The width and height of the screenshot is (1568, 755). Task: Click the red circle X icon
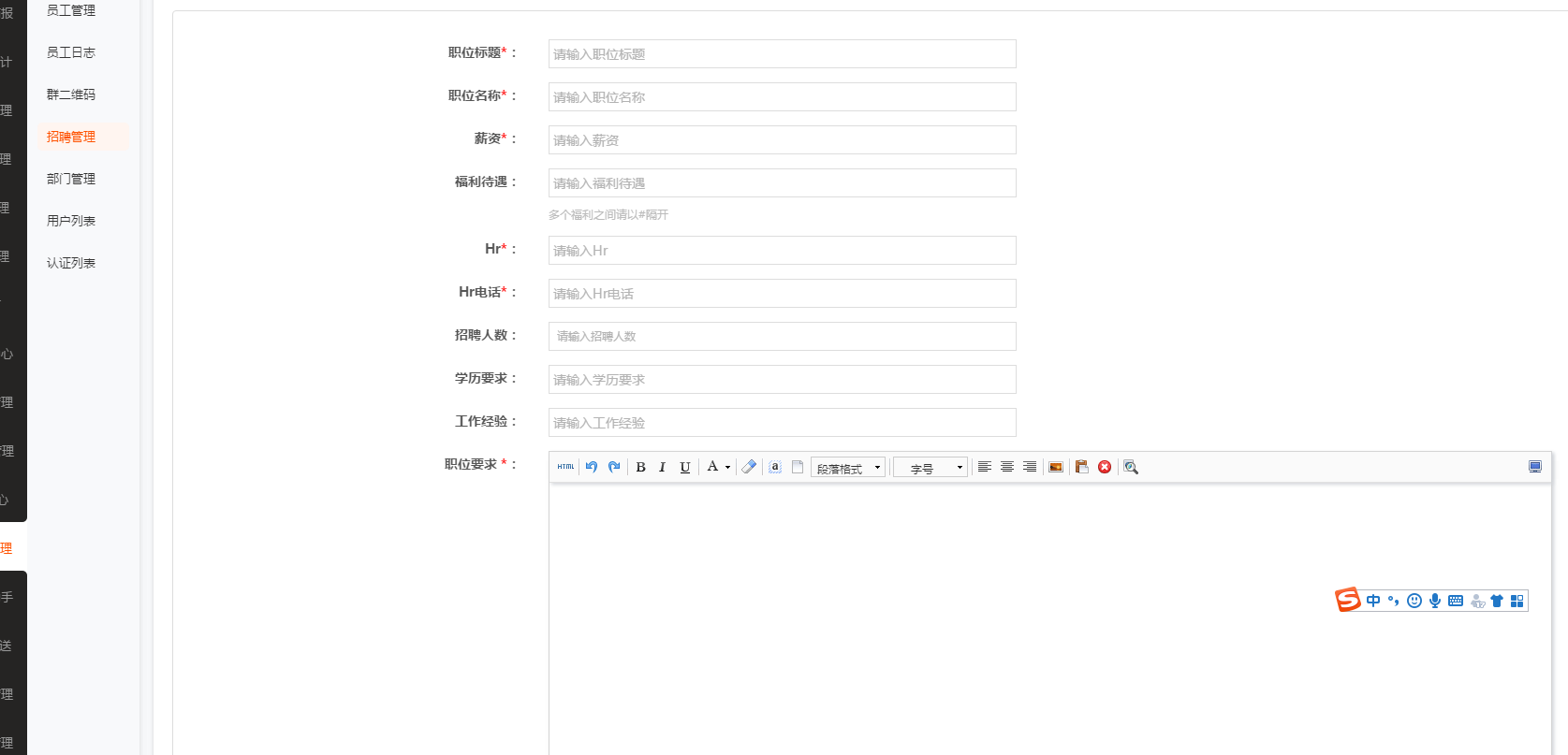[x=1105, y=467]
